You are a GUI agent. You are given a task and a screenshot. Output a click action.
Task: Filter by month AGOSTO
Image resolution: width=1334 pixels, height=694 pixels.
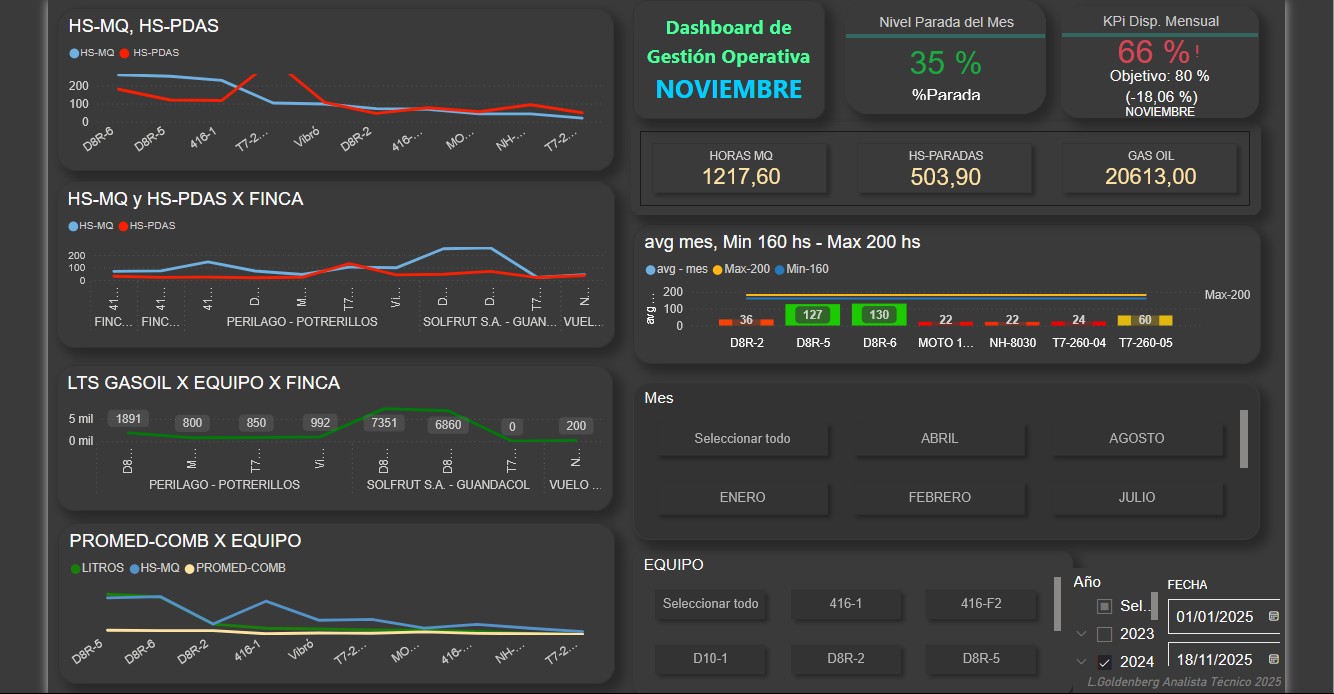[x=1137, y=438]
